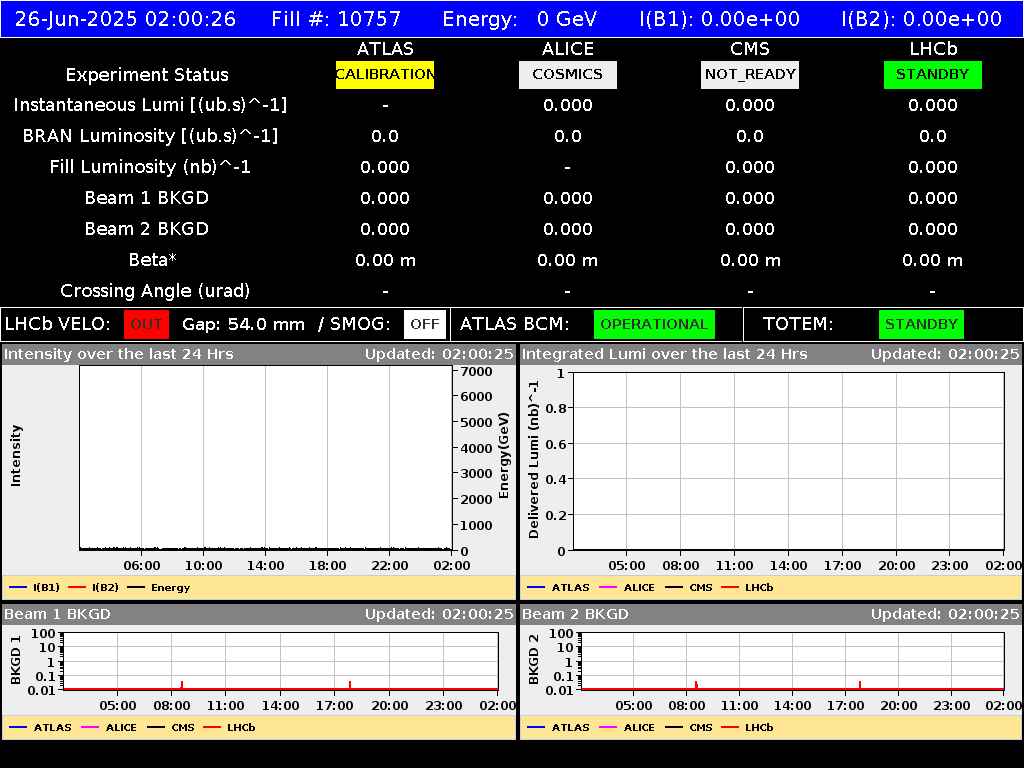The image size is (1024, 768).
Task: Click the Updated timestamp on the Intensity chart
Action: [x=440, y=355]
